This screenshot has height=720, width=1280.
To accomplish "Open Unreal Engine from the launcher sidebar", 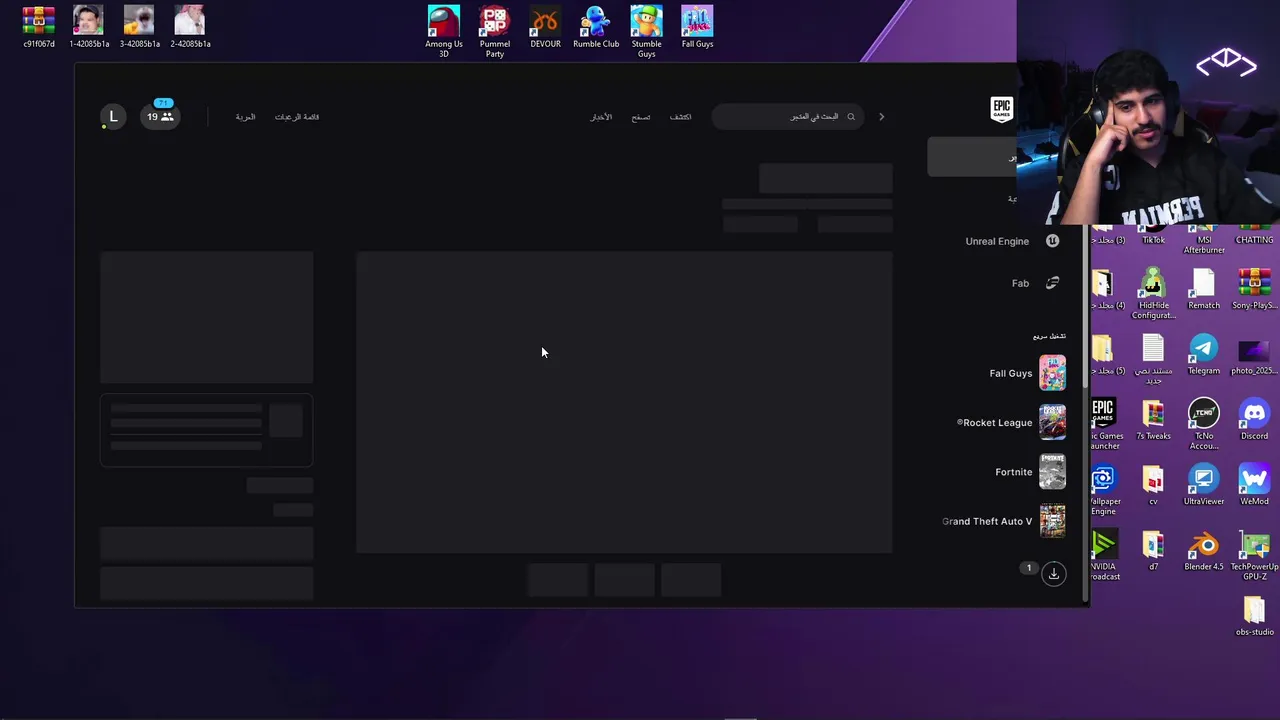I will (1010, 241).
